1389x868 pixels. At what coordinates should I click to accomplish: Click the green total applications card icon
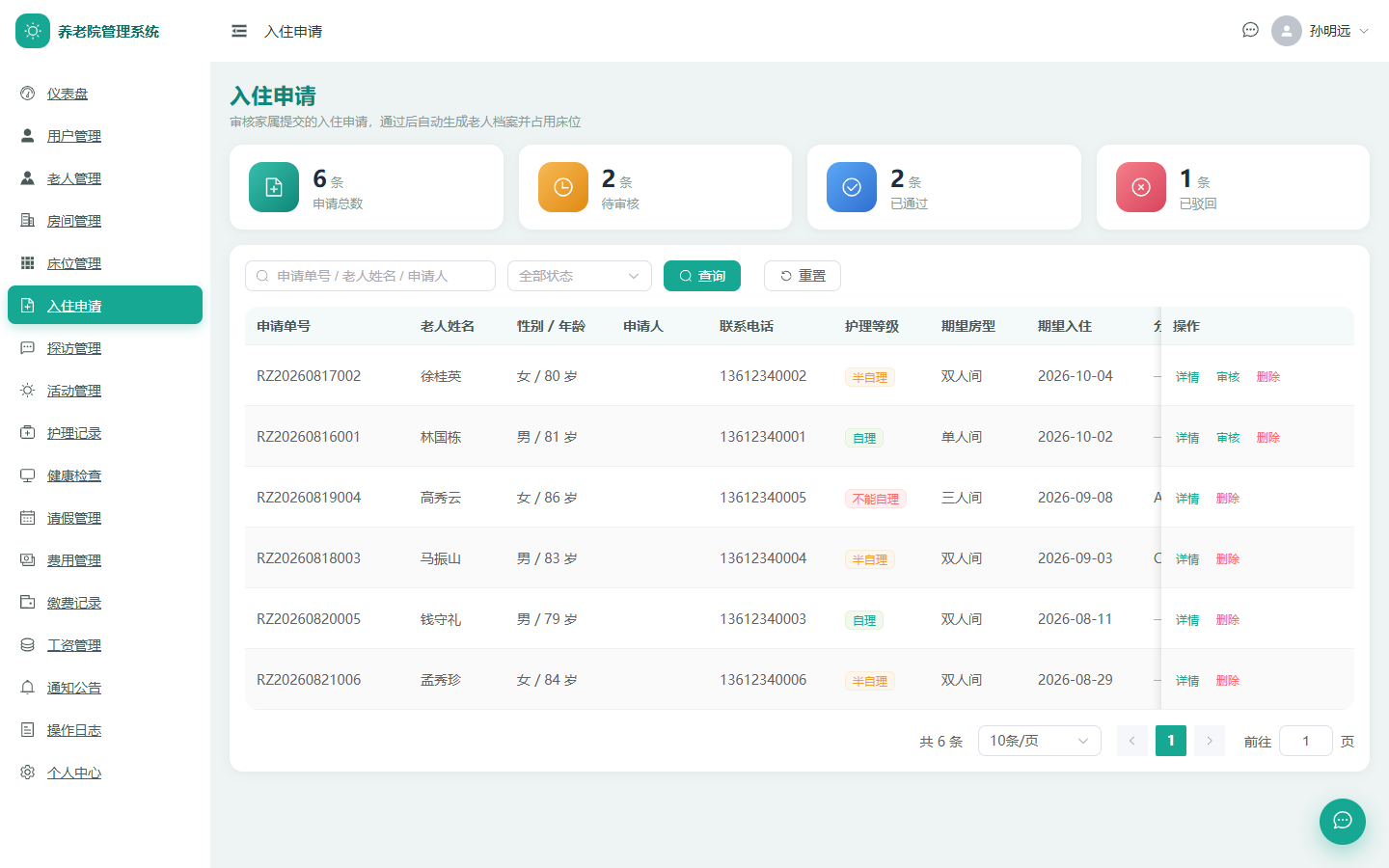click(x=274, y=187)
